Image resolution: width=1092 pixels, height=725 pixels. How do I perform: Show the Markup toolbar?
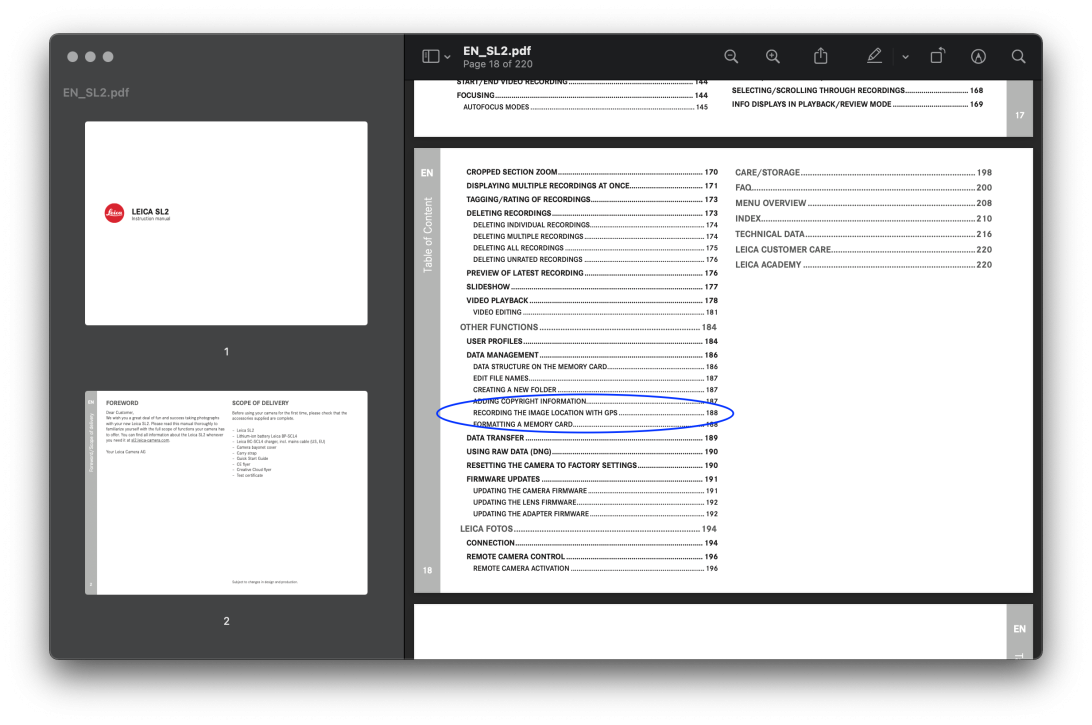[x=978, y=57]
